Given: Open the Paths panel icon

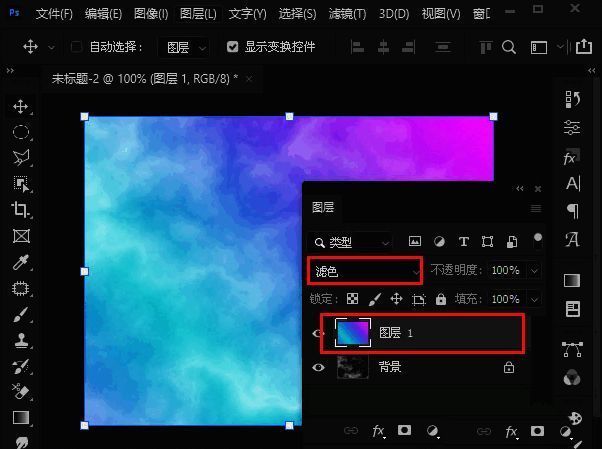Looking at the screenshot, I should (x=572, y=349).
